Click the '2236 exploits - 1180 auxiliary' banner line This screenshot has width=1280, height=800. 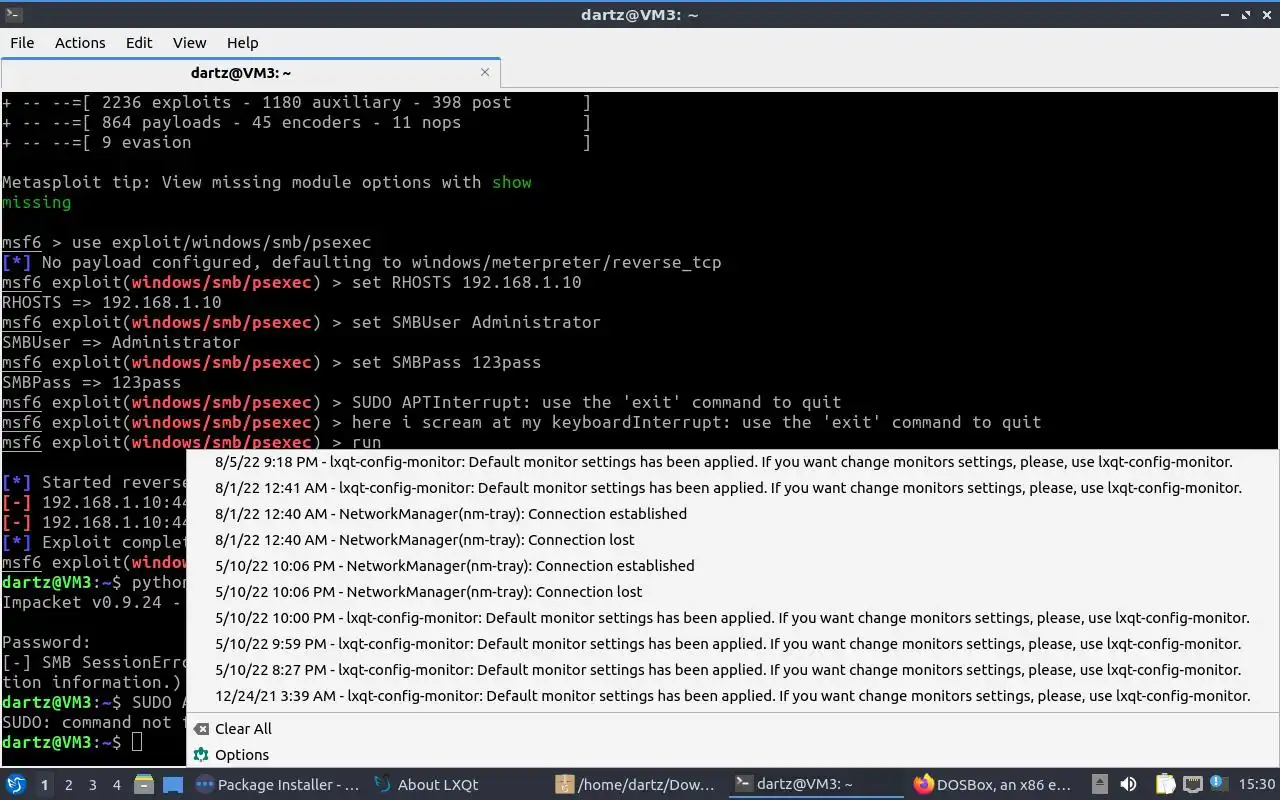(296, 102)
